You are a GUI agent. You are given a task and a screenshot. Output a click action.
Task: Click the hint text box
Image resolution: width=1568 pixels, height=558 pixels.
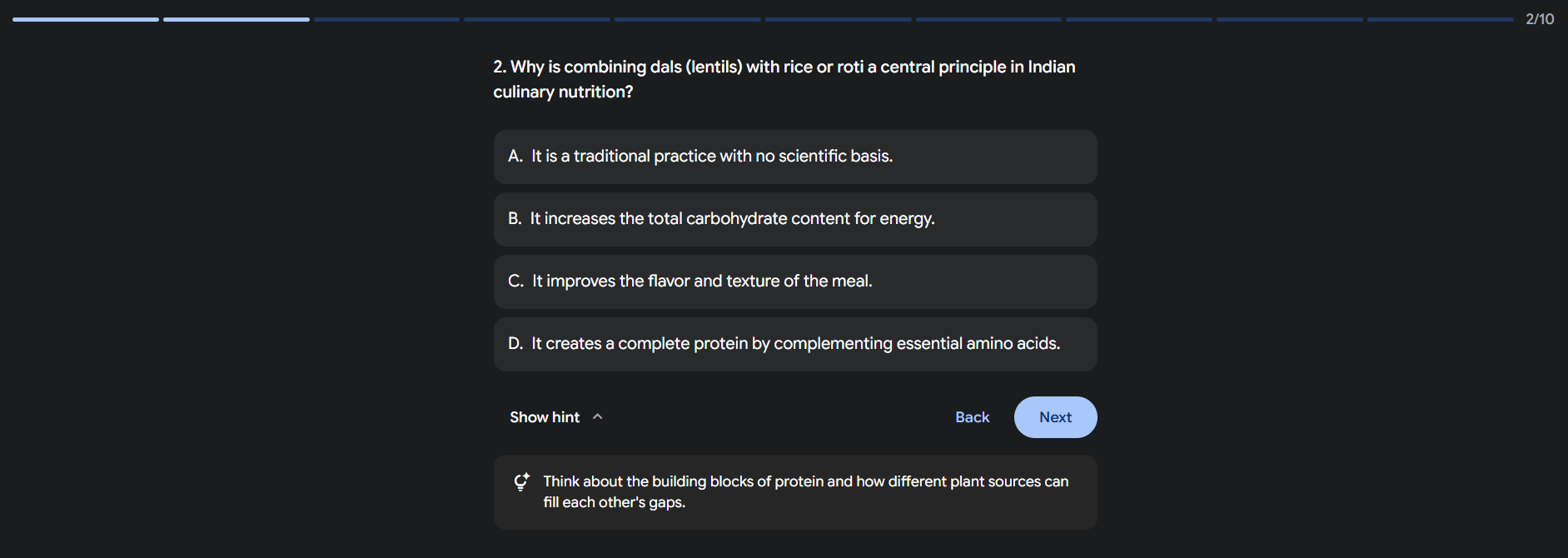click(x=794, y=491)
